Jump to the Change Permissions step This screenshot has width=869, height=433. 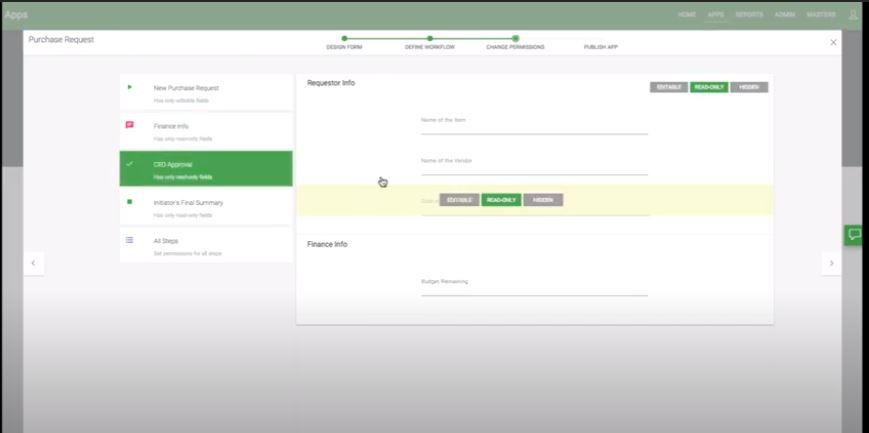tap(515, 43)
